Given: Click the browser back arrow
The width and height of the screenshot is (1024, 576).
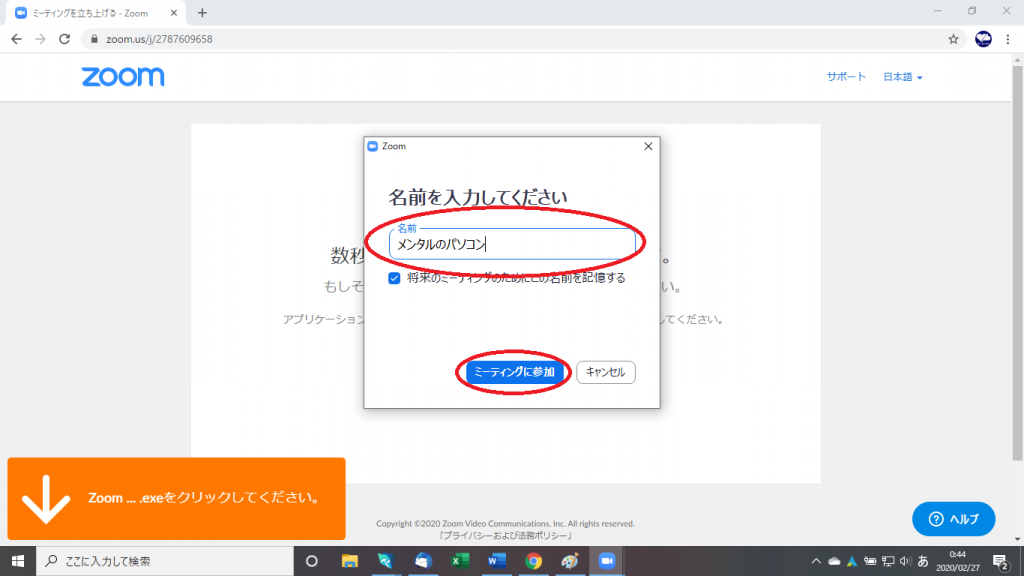Looking at the screenshot, I should [x=16, y=39].
